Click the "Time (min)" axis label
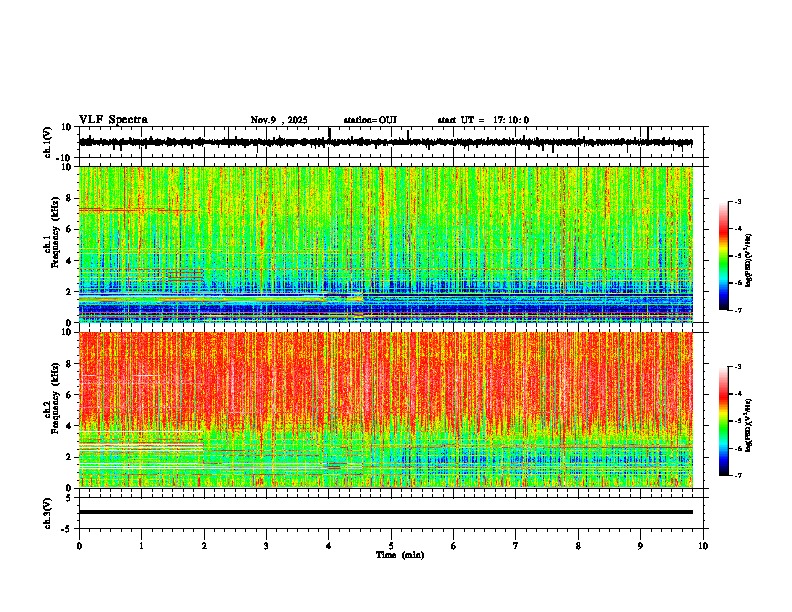This screenshot has height=612, width=792. coord(400,555)
